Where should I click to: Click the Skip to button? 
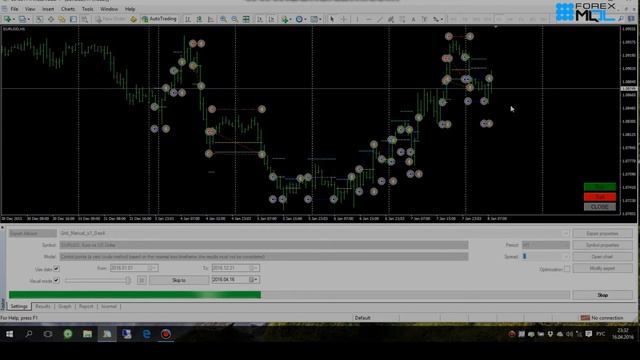179,280
